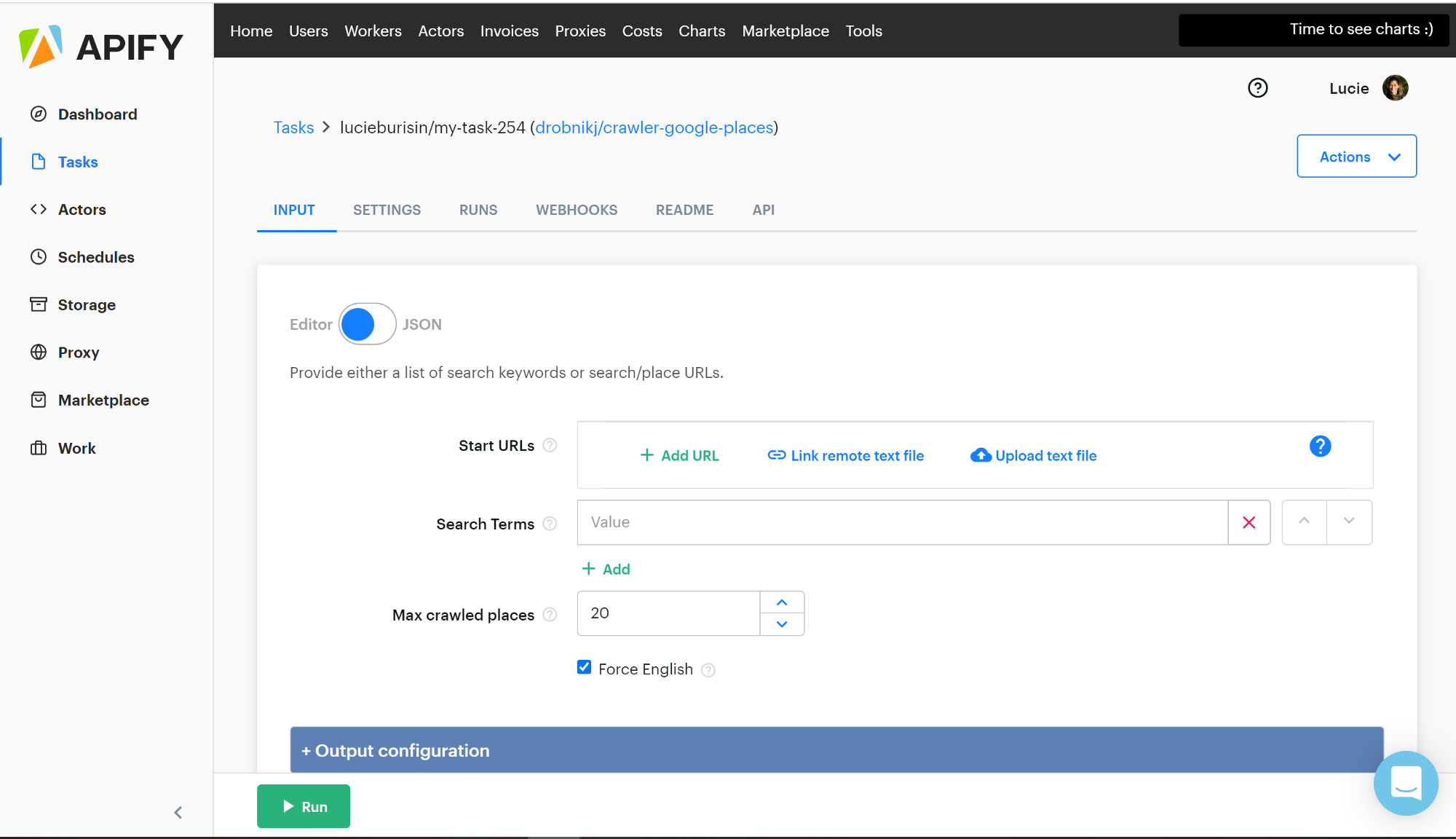The height and width of the screenshot is (839, 1456).
Task: Open Charts in the top menu
Action: [x=702, y=31]
